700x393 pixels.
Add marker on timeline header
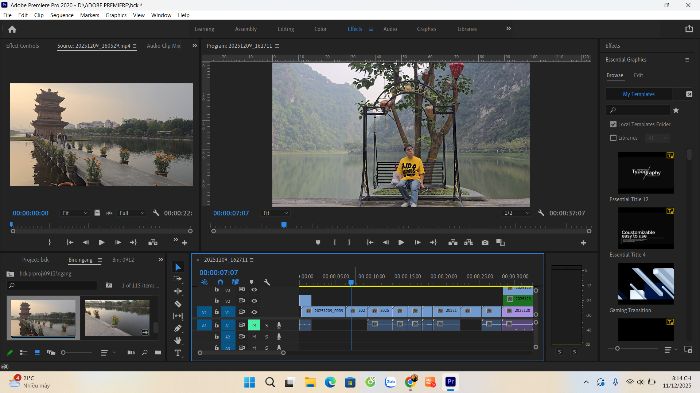251,282
